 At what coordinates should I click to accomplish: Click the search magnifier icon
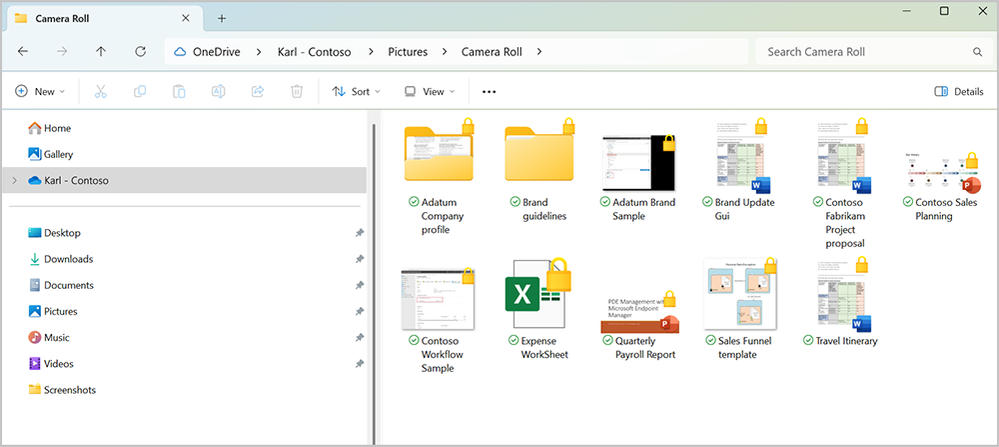click(x=977, y=52)
